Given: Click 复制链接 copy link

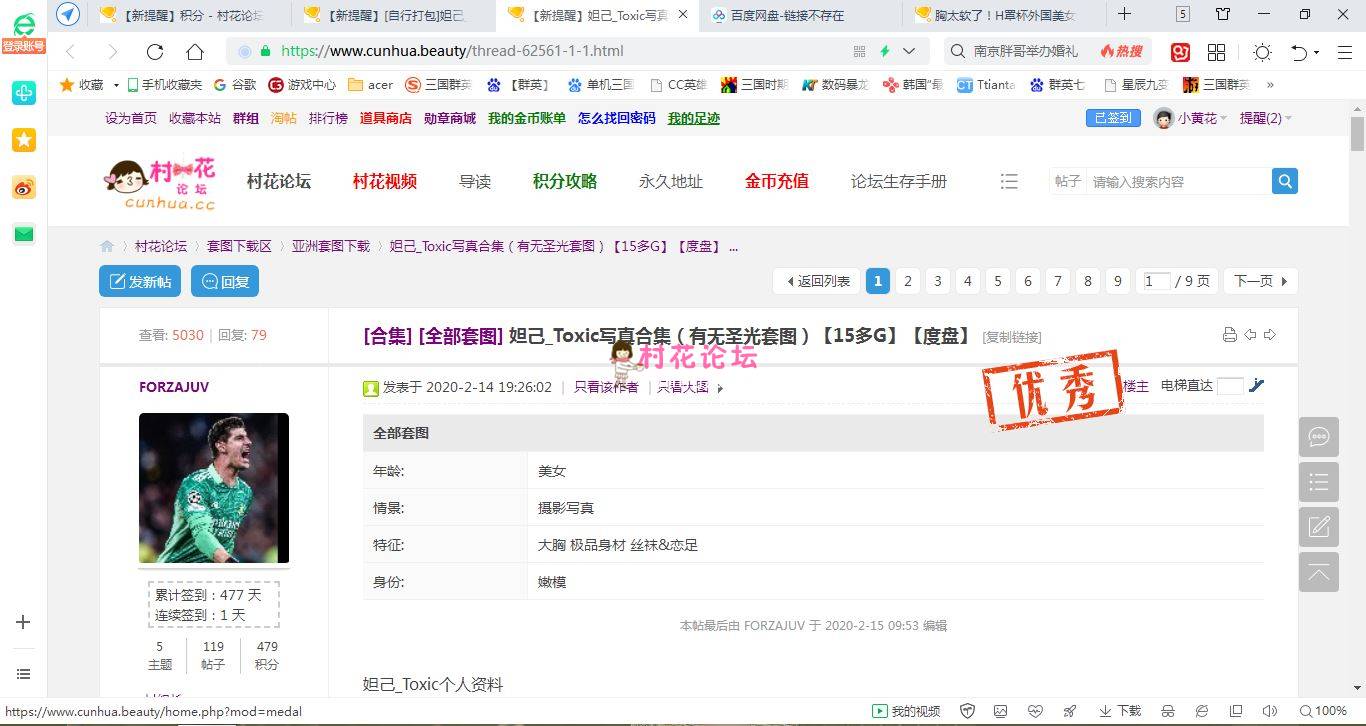Looking at the screenshot, I should (x=1012, y=337).
